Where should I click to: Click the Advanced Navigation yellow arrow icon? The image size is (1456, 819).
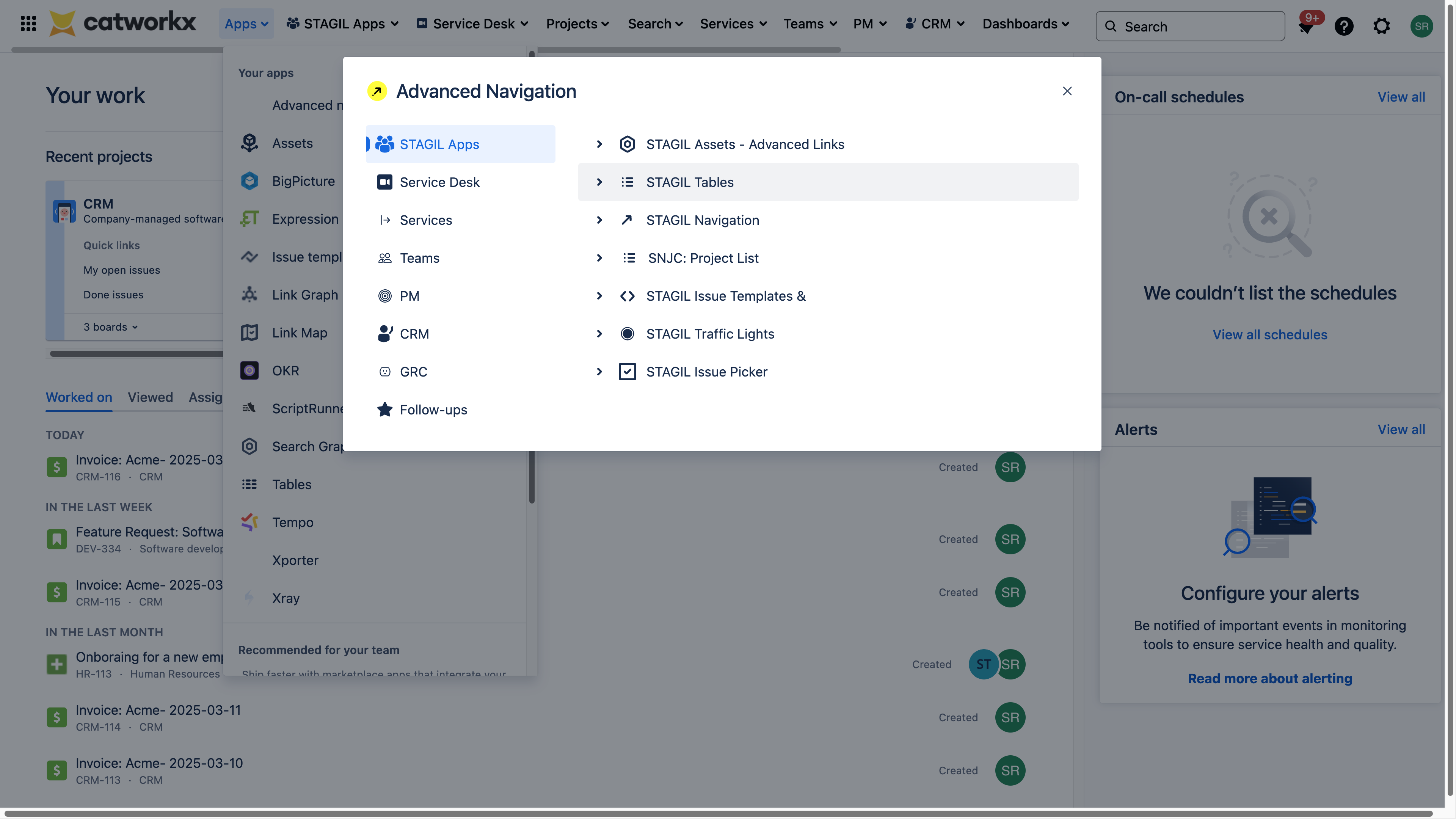pos(377,91)
